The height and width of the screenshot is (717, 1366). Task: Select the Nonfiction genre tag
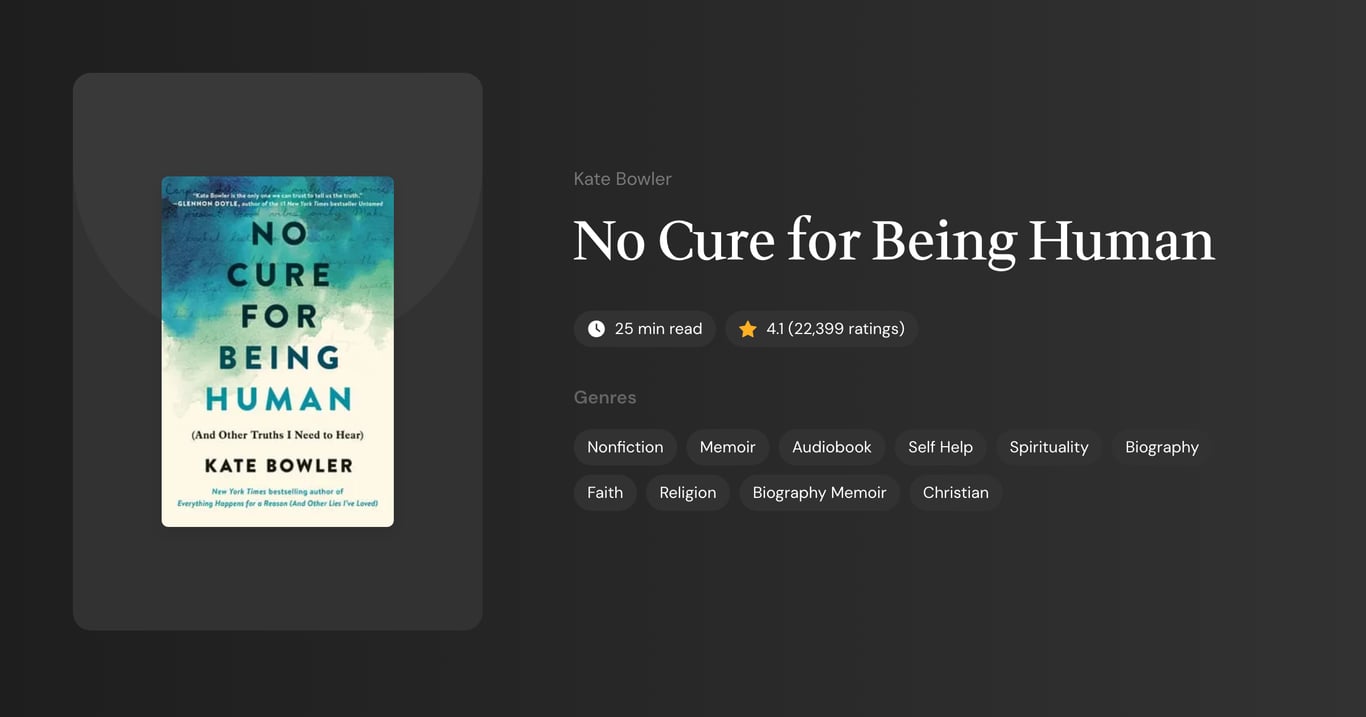tap(625, 447)
